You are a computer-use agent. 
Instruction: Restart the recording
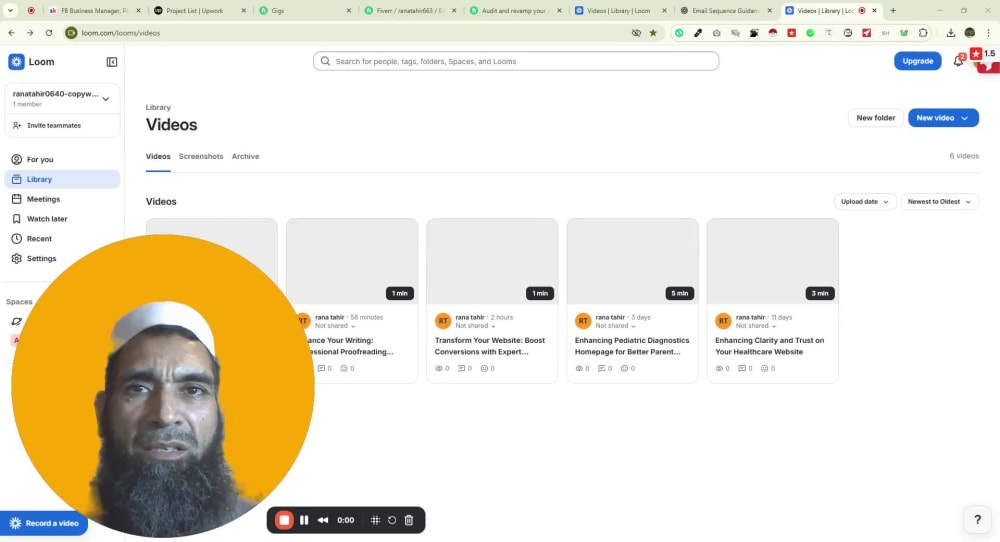pyautogui.click(x=392, y=520)
